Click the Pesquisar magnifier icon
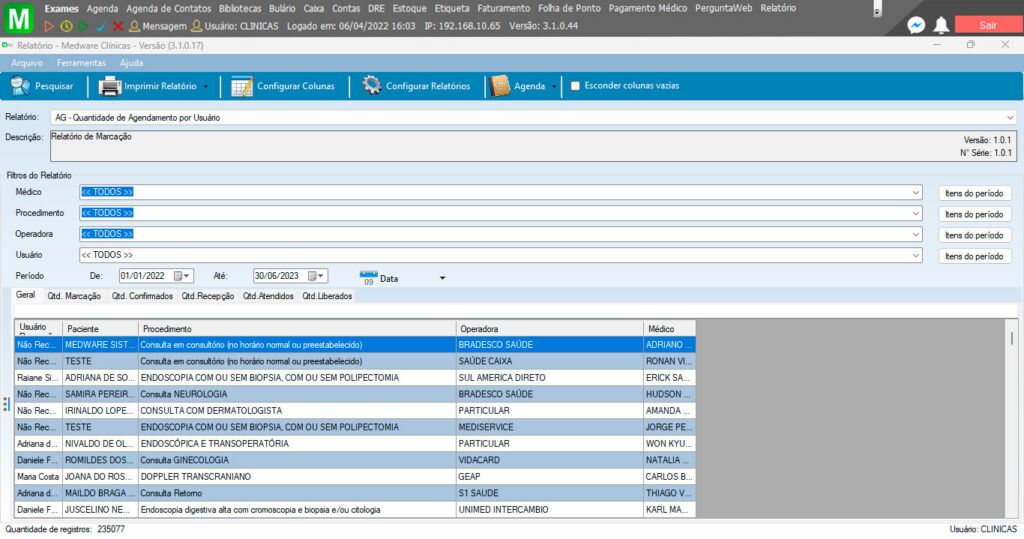 20,86
